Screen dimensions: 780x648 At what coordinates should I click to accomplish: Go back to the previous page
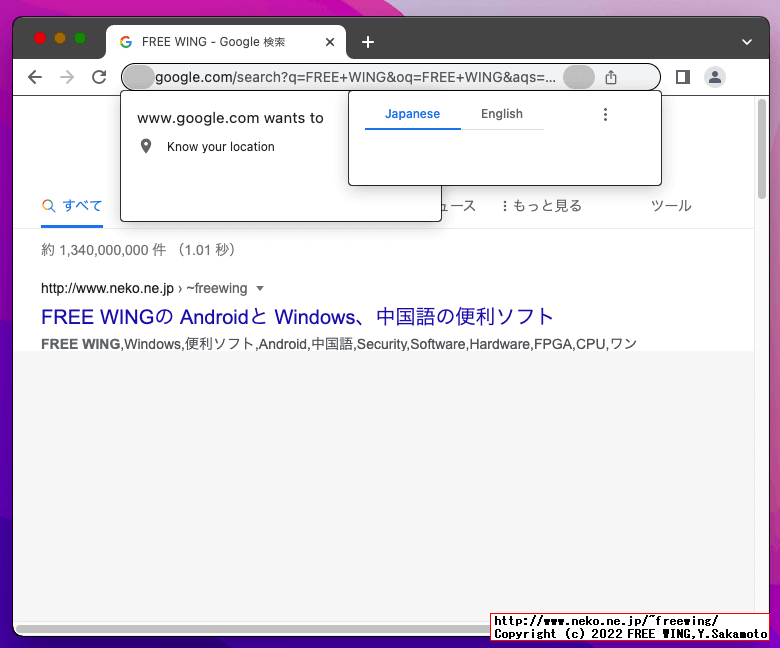(35, 77)
